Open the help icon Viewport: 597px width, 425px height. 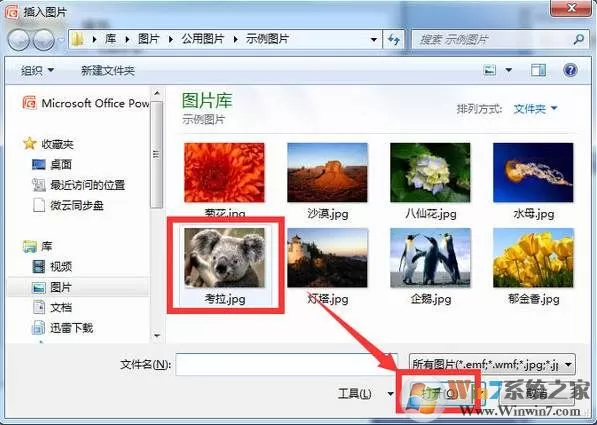coord(570,70)
